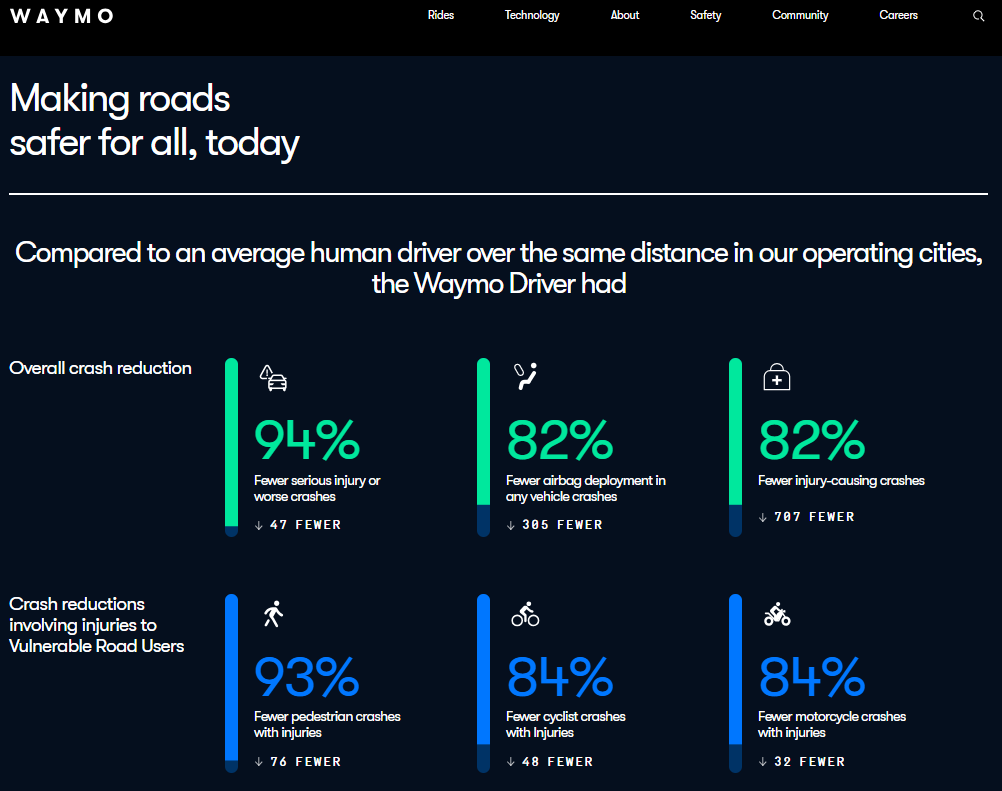Click the down arrow beside 47 FEWER

pos(259,525)
